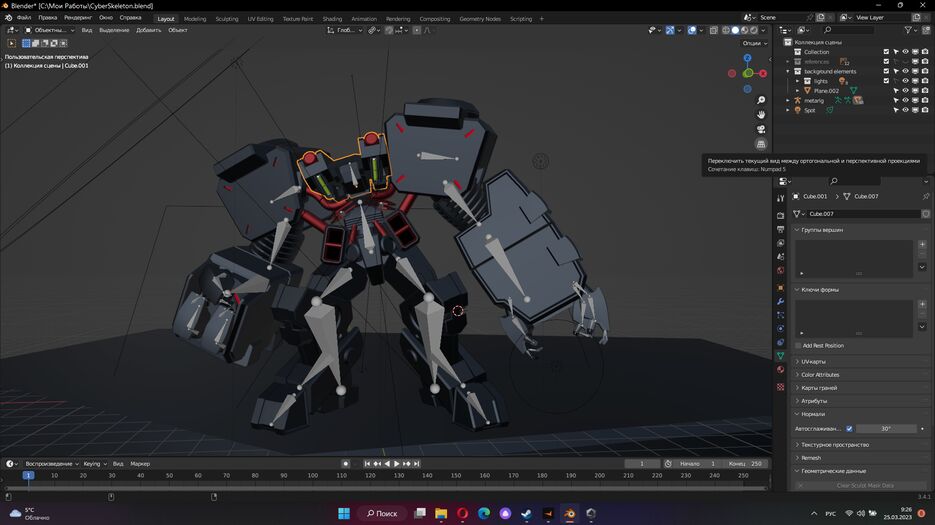Toggle viewport overlays button
The height and width of the screenshot is (525, 935).
tap(692, 30)
